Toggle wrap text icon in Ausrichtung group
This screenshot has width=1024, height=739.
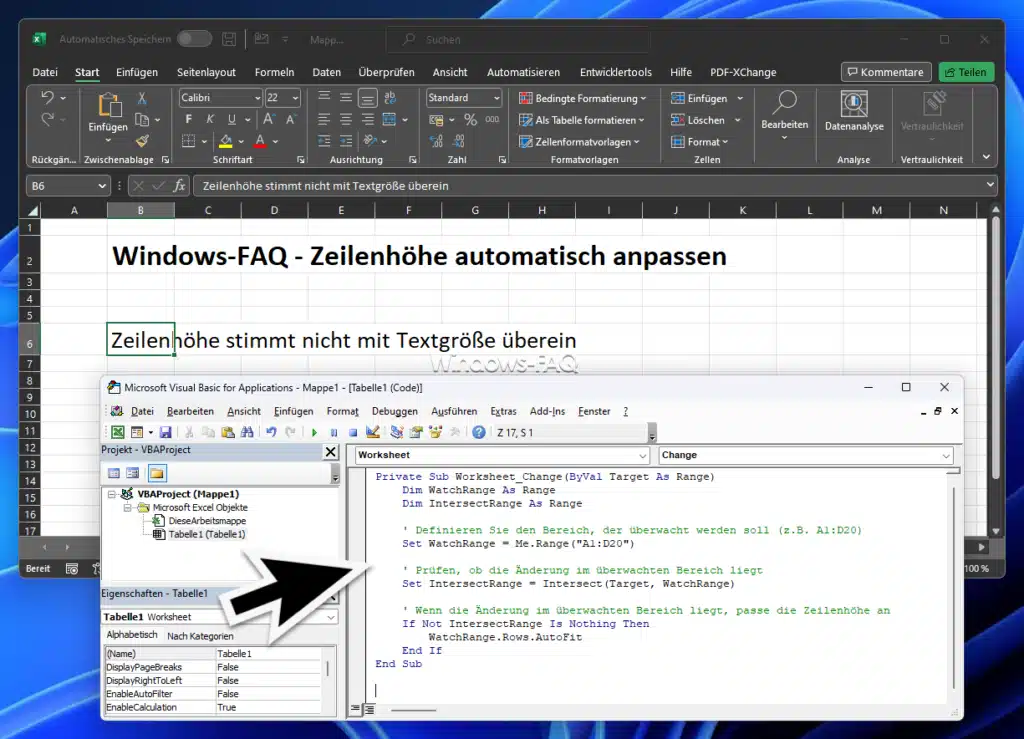tap(390, 98)
